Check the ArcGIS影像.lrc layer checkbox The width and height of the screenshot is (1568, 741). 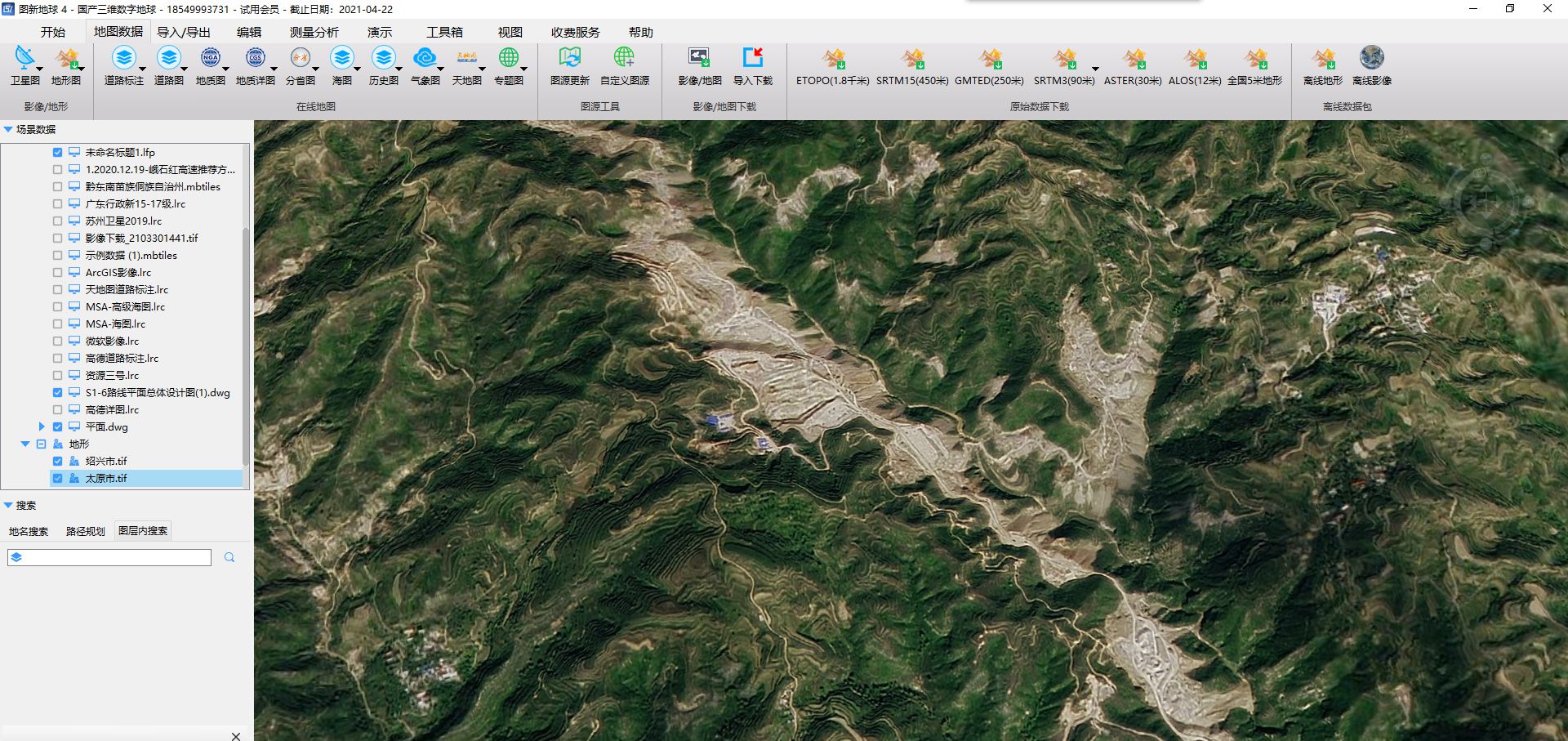click(57, 272)
